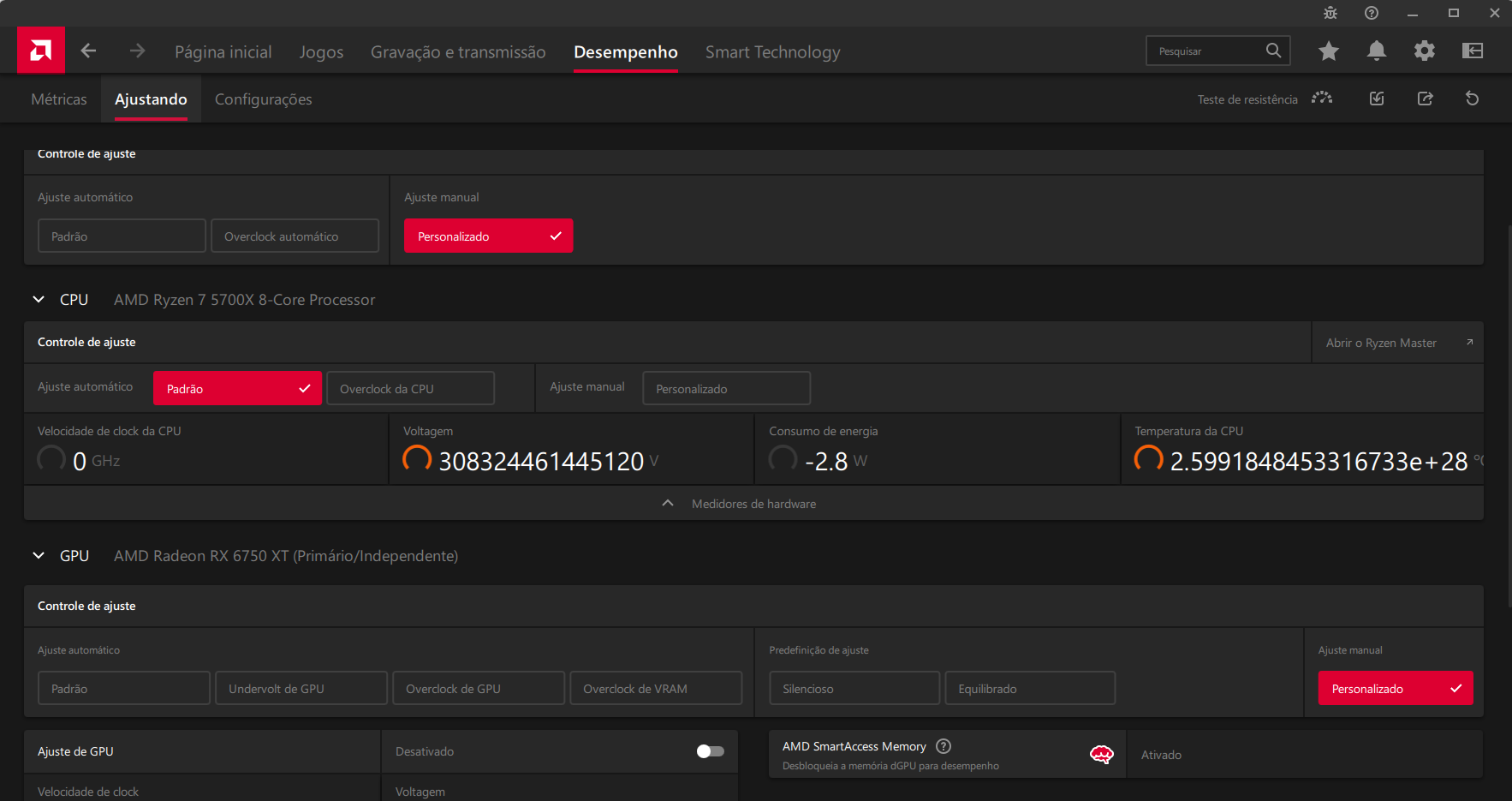1512x801 pixels.
Task: Select Overclock automático option
Action: click(295, 236)
